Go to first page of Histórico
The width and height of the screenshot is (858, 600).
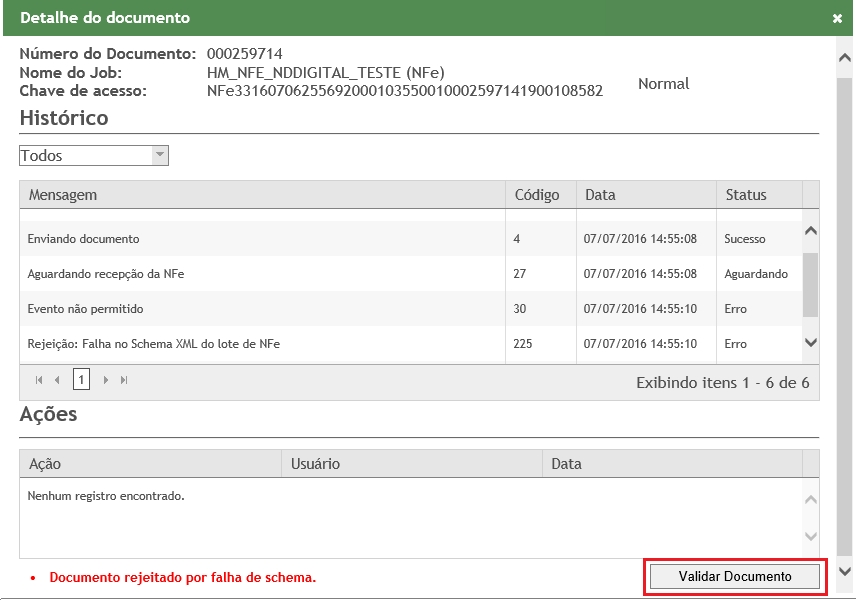pyautogui.click(x=39, y=380)
